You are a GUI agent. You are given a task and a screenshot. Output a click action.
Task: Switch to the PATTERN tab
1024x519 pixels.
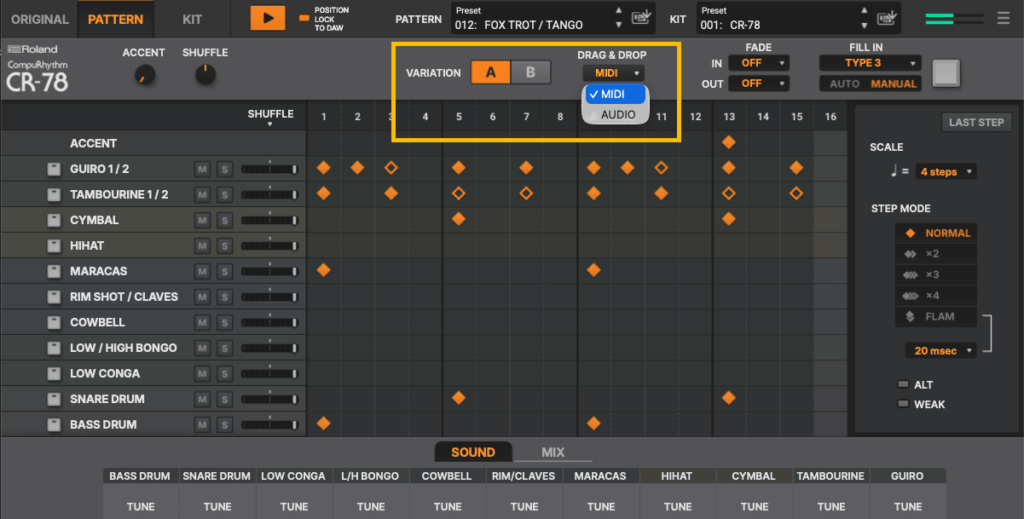click(x=116, y=19)
